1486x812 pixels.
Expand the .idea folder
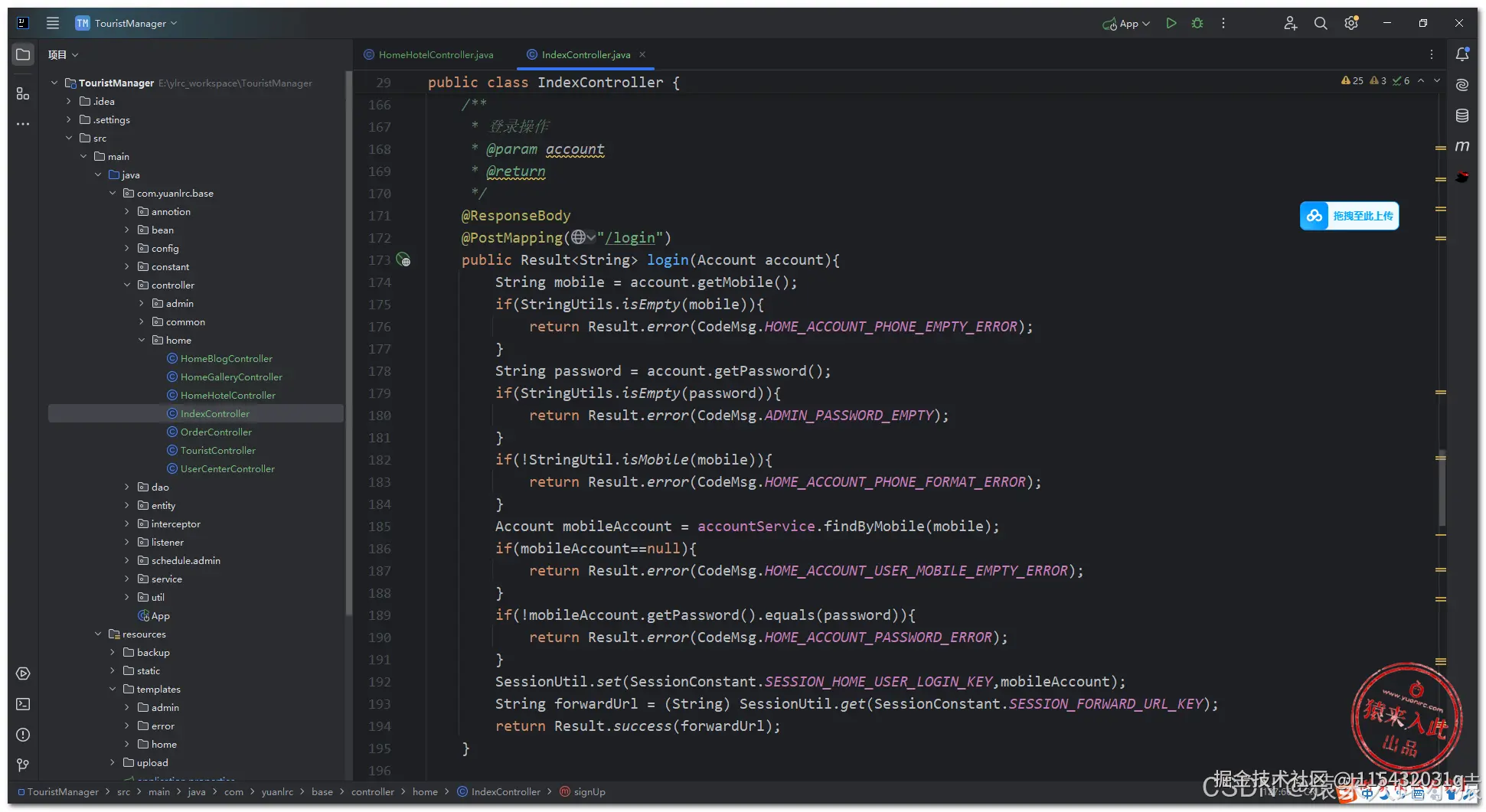69,101
